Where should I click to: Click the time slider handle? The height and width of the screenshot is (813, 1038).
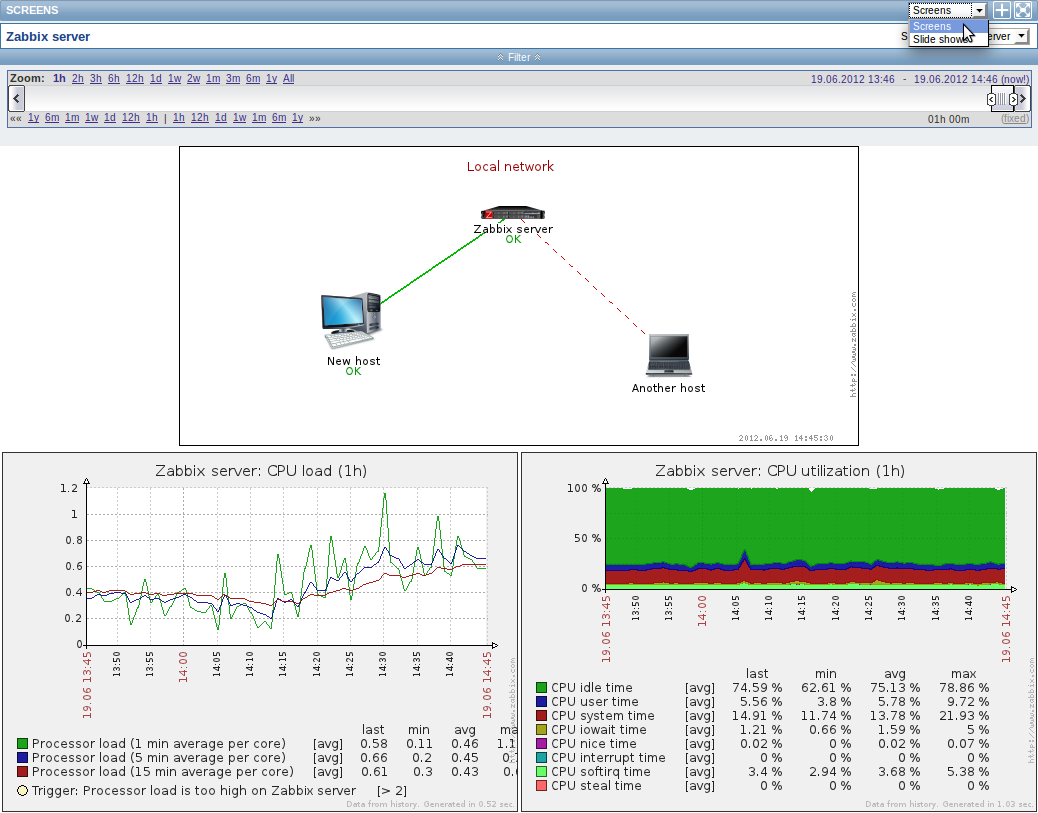1002,99
